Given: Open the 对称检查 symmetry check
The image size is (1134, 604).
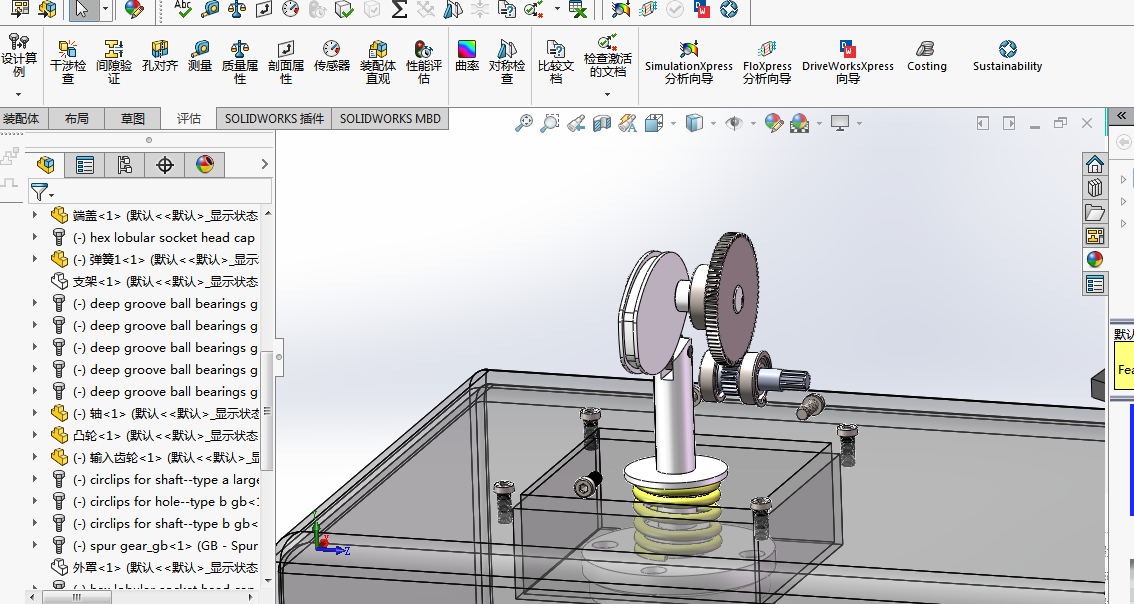Looking at the screenshot, I should coord(507,62).
